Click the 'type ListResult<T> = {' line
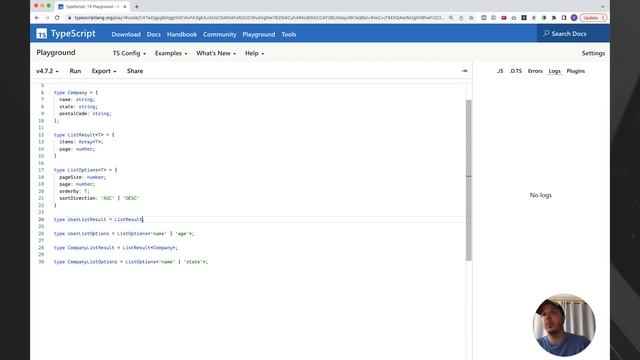This screenshot has width=640, height=360. point(84,135)
